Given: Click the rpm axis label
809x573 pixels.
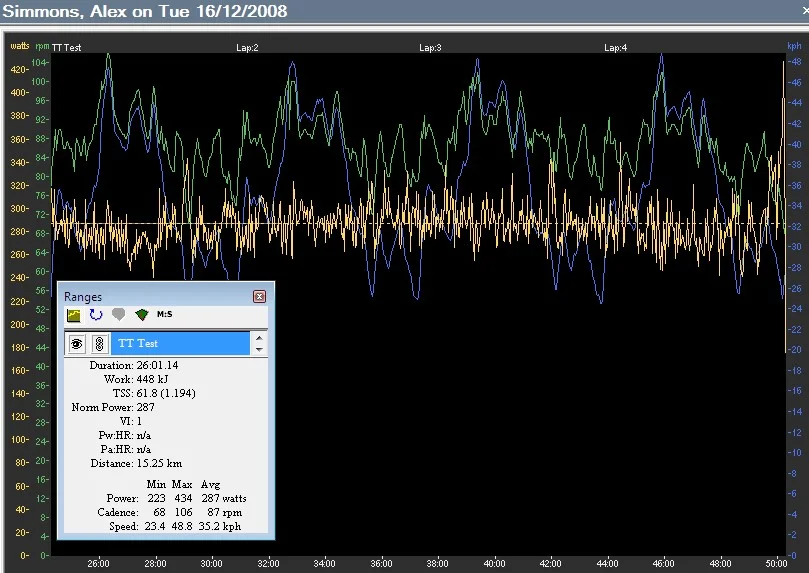Looking at the screenshot, I should tap(42, 46).
